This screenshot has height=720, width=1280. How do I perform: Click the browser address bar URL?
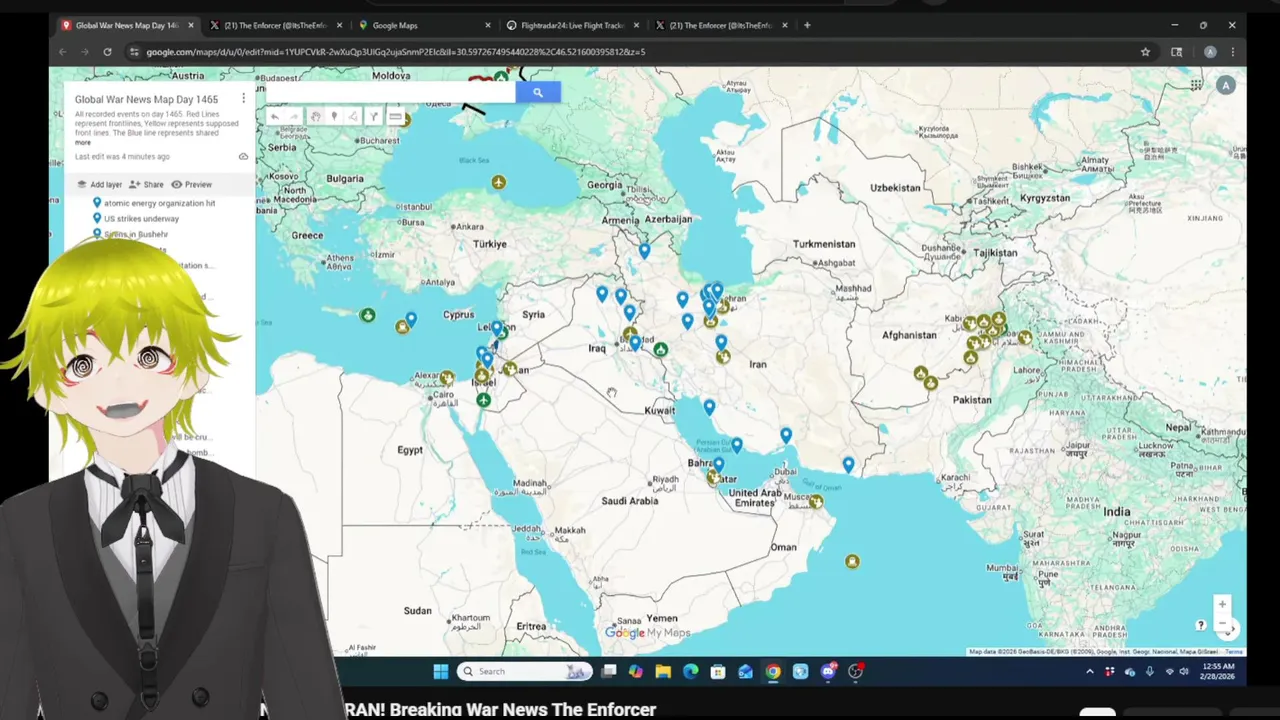click(x=395, y=52)
